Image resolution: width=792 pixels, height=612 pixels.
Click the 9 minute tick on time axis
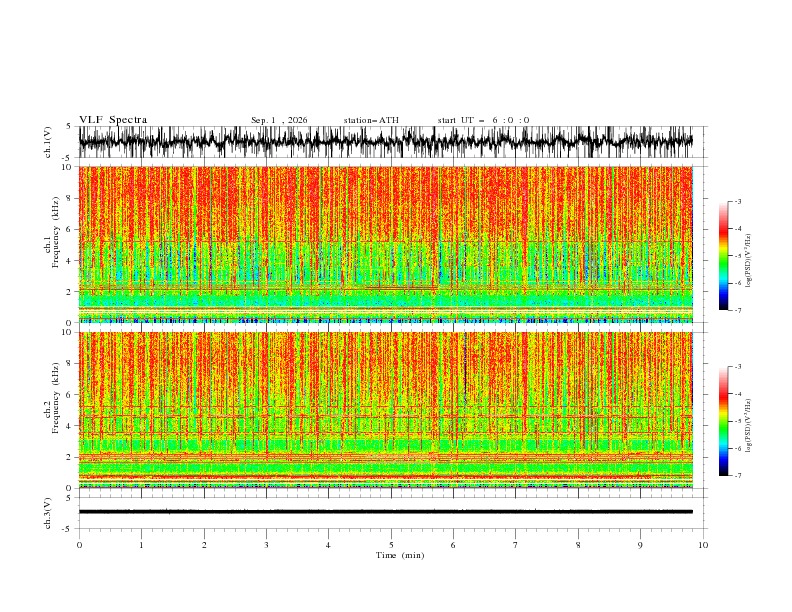(x=640, y=545)
